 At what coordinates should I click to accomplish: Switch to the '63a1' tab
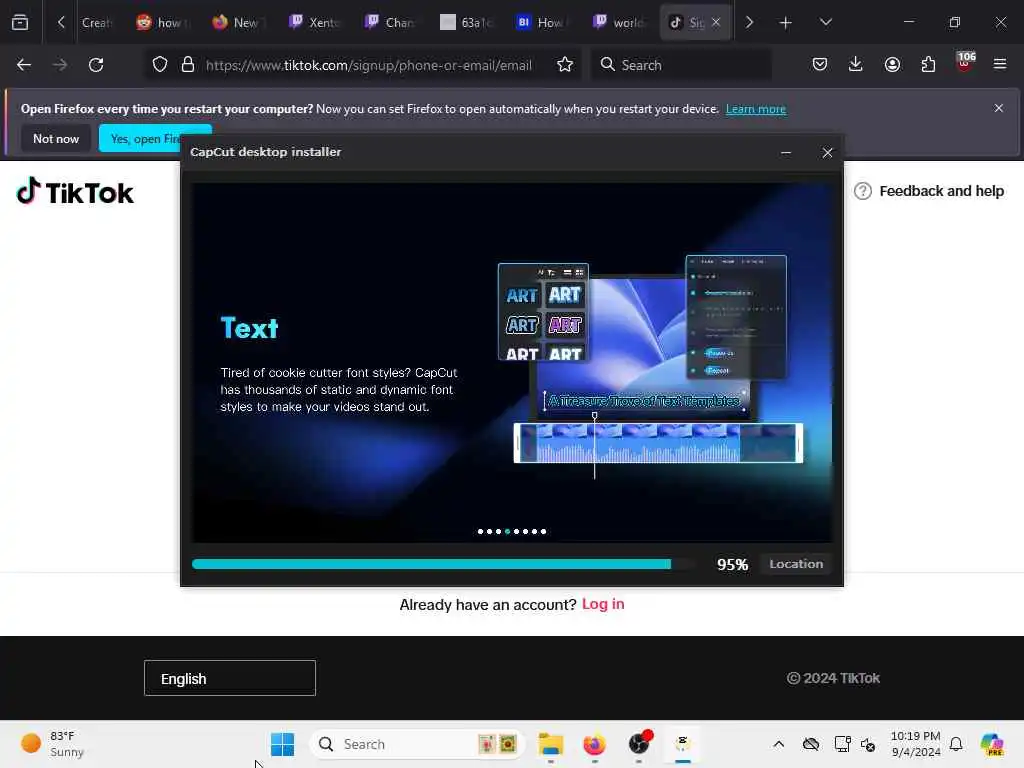tap(466, 22)
